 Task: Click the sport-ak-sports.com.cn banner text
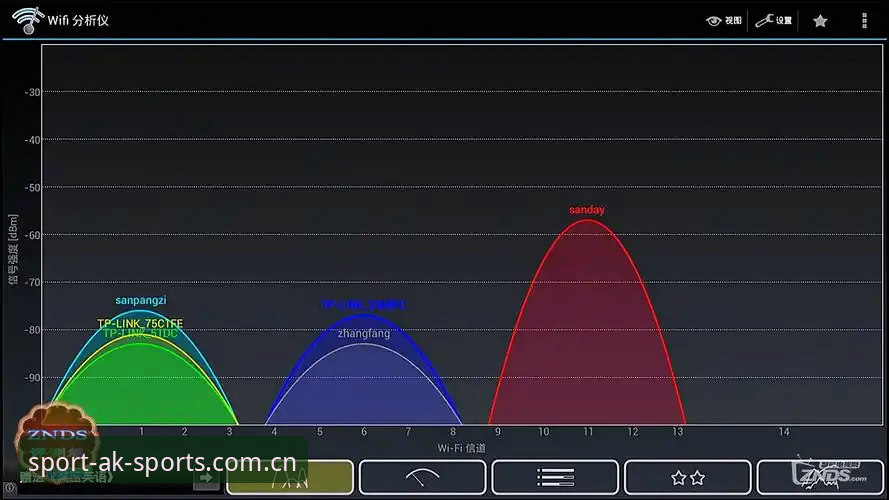(x=162, y=463)
